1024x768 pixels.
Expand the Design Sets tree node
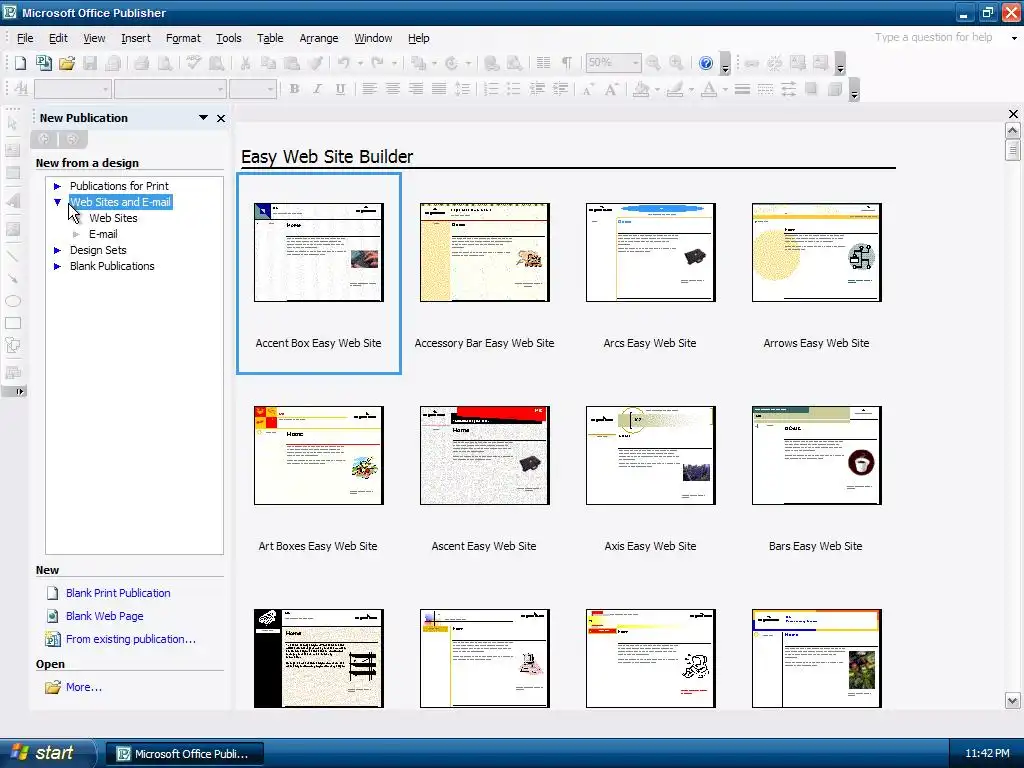point(57,250)
